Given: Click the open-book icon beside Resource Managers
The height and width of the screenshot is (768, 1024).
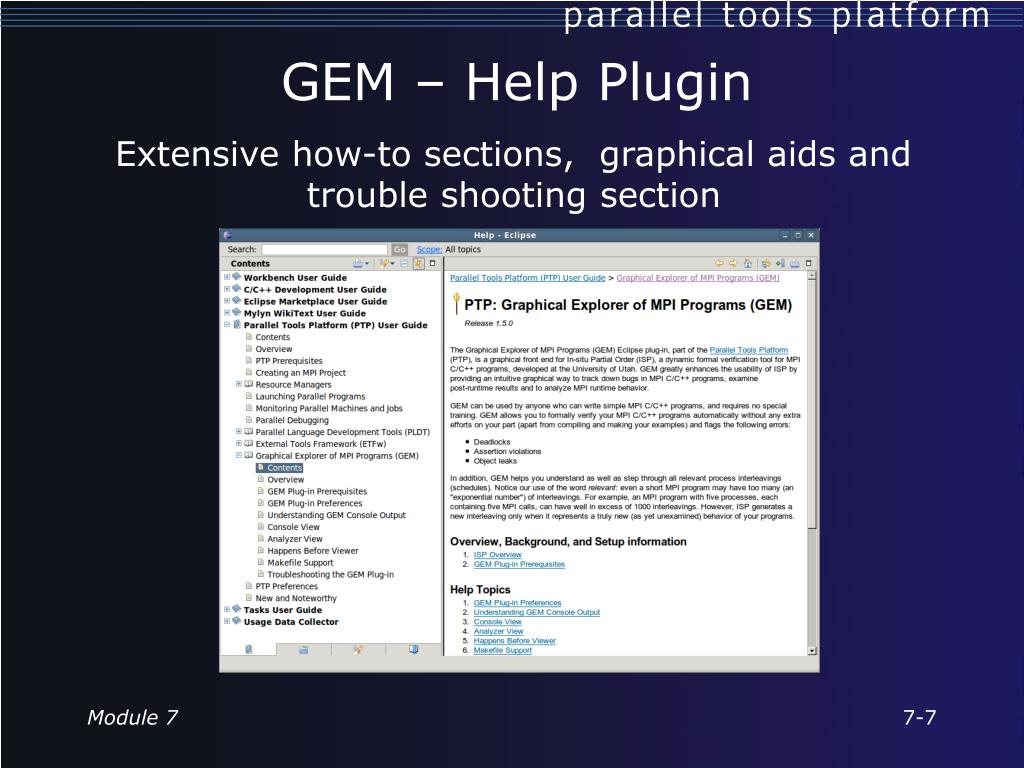Looking at the screenshot, I should click(249, 384).
